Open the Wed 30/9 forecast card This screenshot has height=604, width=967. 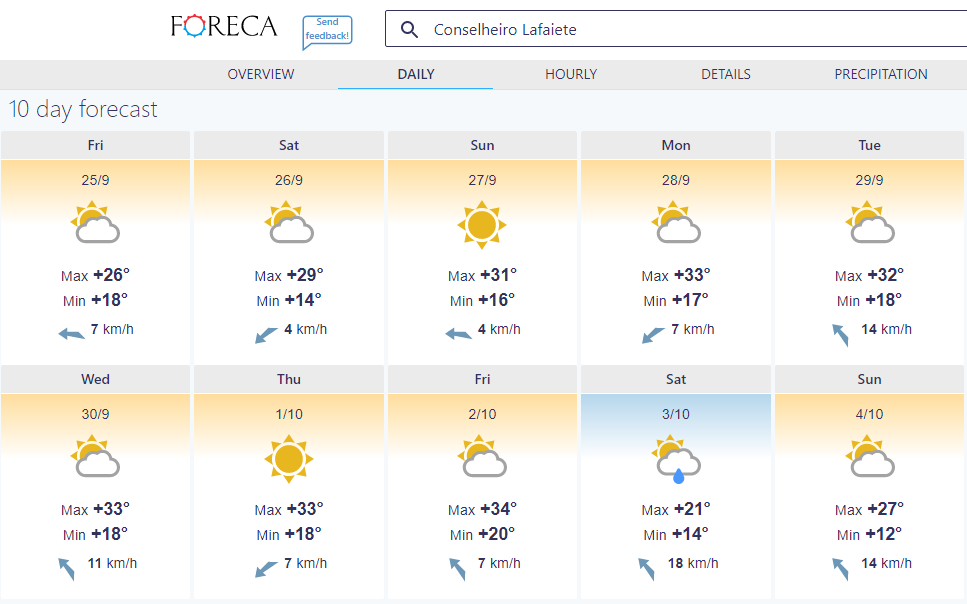(x=95, y=482)
